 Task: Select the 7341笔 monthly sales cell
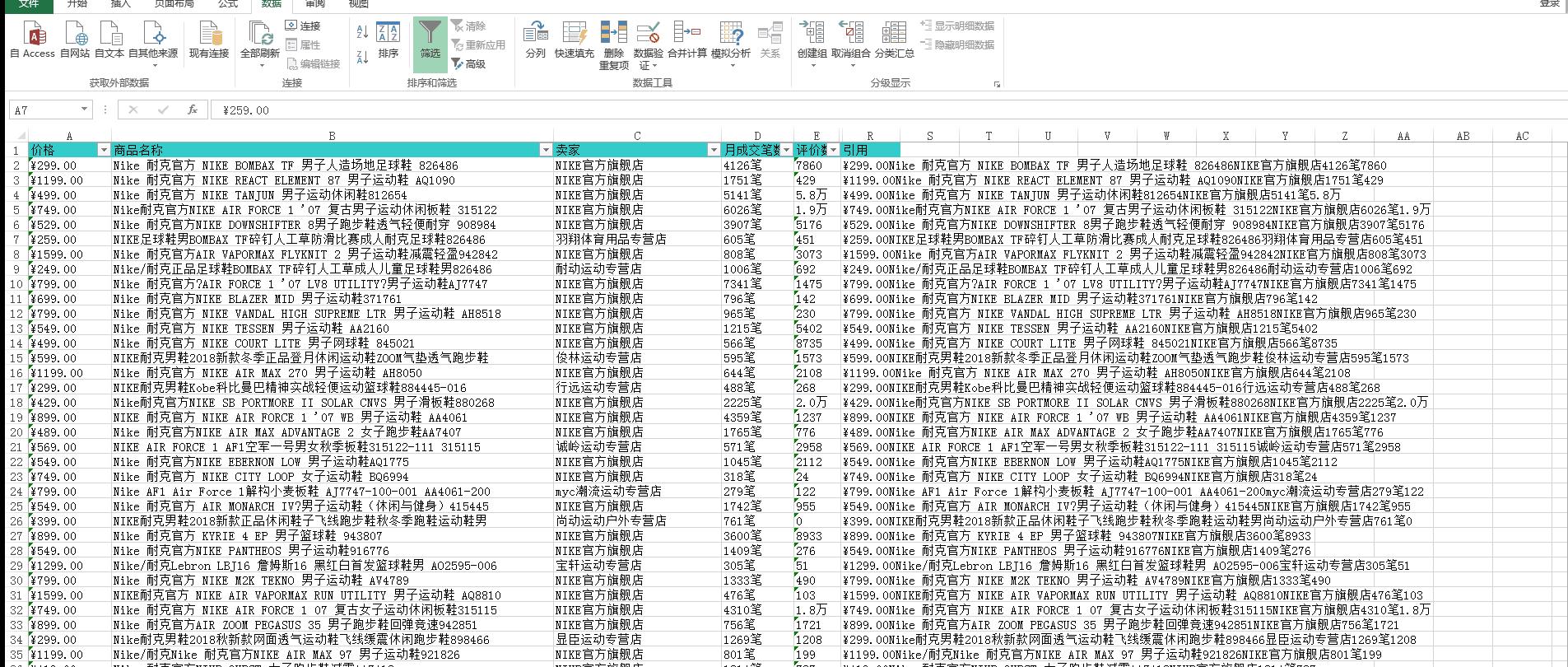(x=757, y=283)
